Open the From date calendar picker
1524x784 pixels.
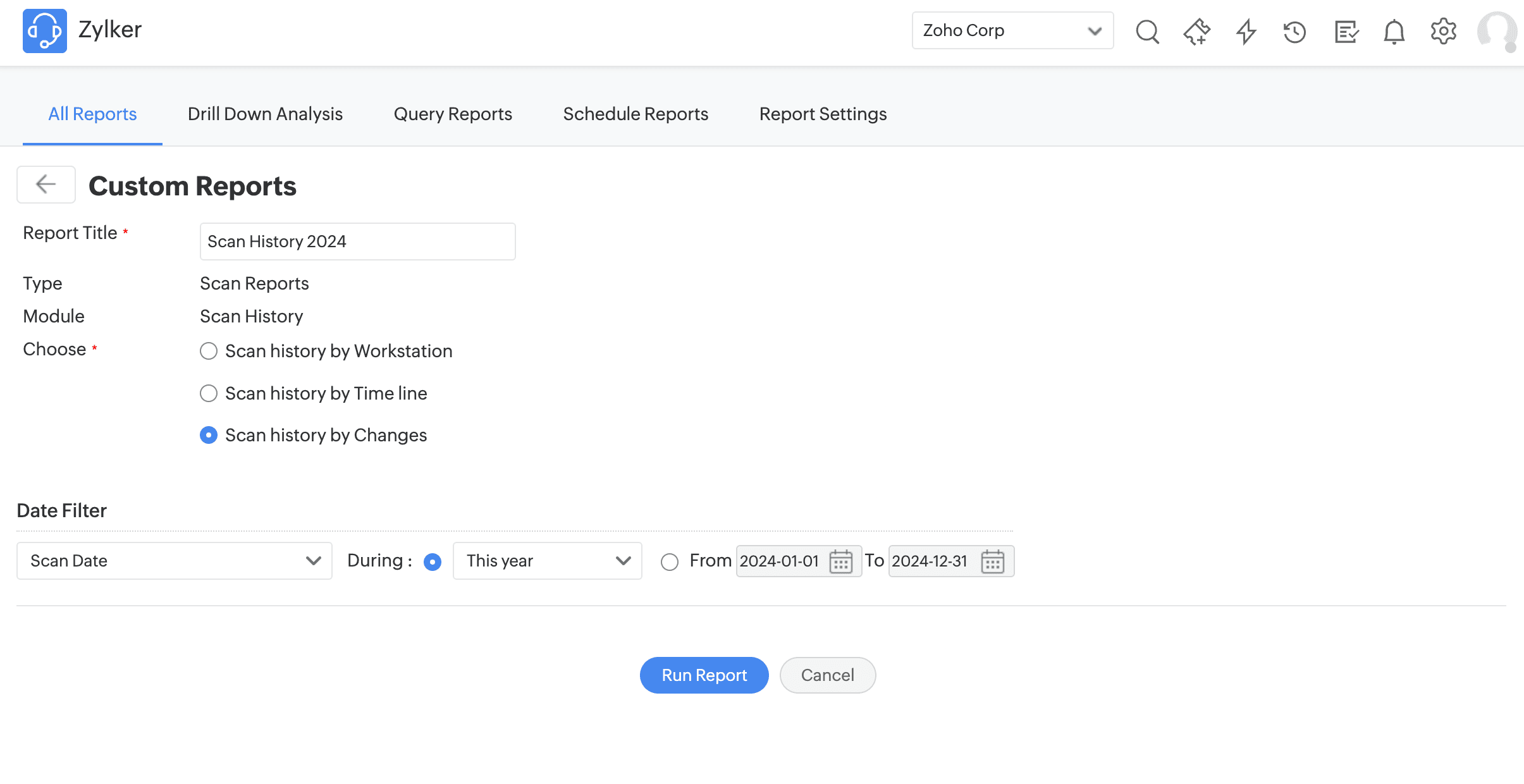point(840,561)
